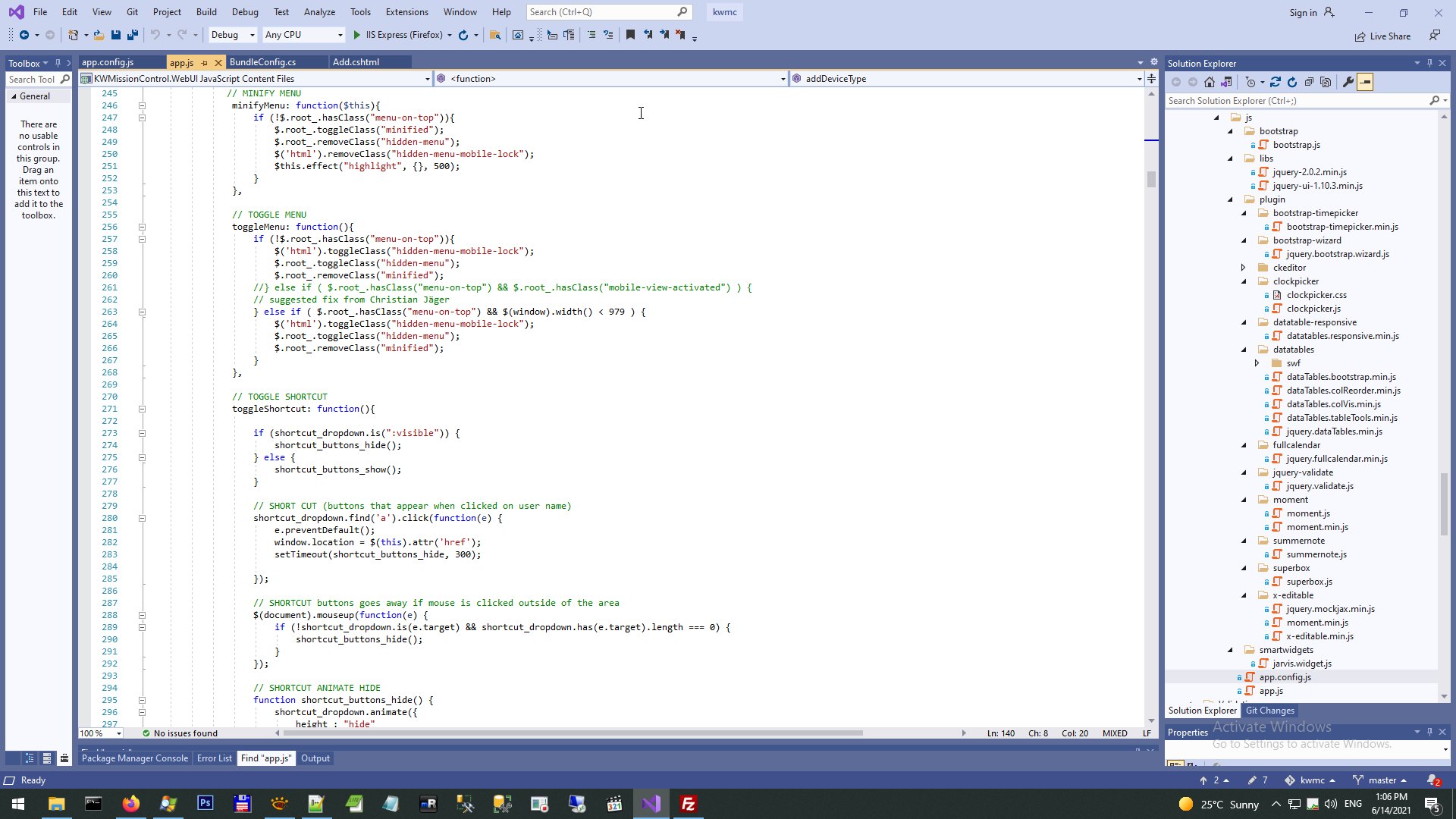This screenshot has height=819, width=1456.
Task: Switch to the BundleConfig.cs tab
Action: coord(262,62)
